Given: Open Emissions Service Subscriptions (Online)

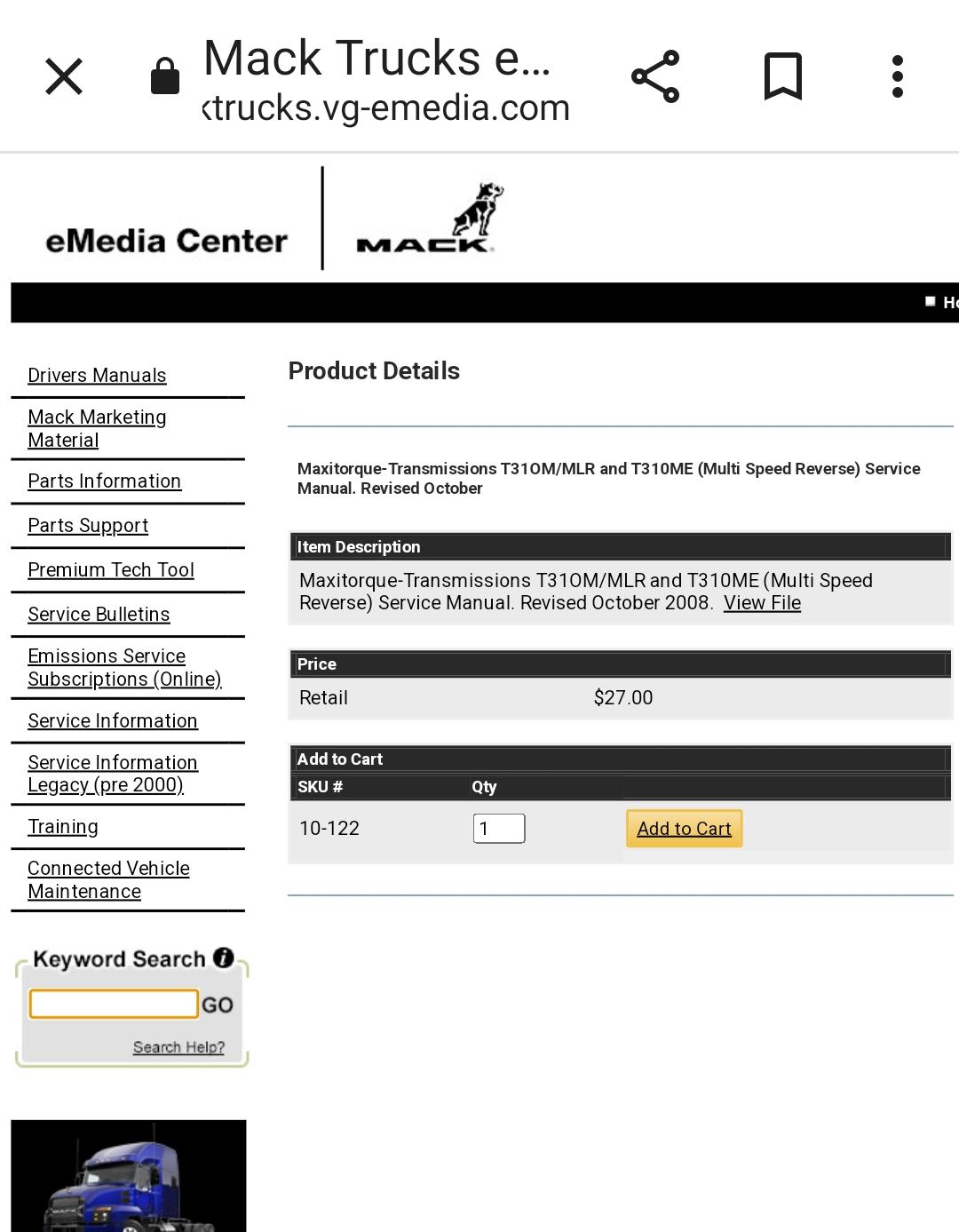Looking at the screenshot, I should (x=124, y=667).
